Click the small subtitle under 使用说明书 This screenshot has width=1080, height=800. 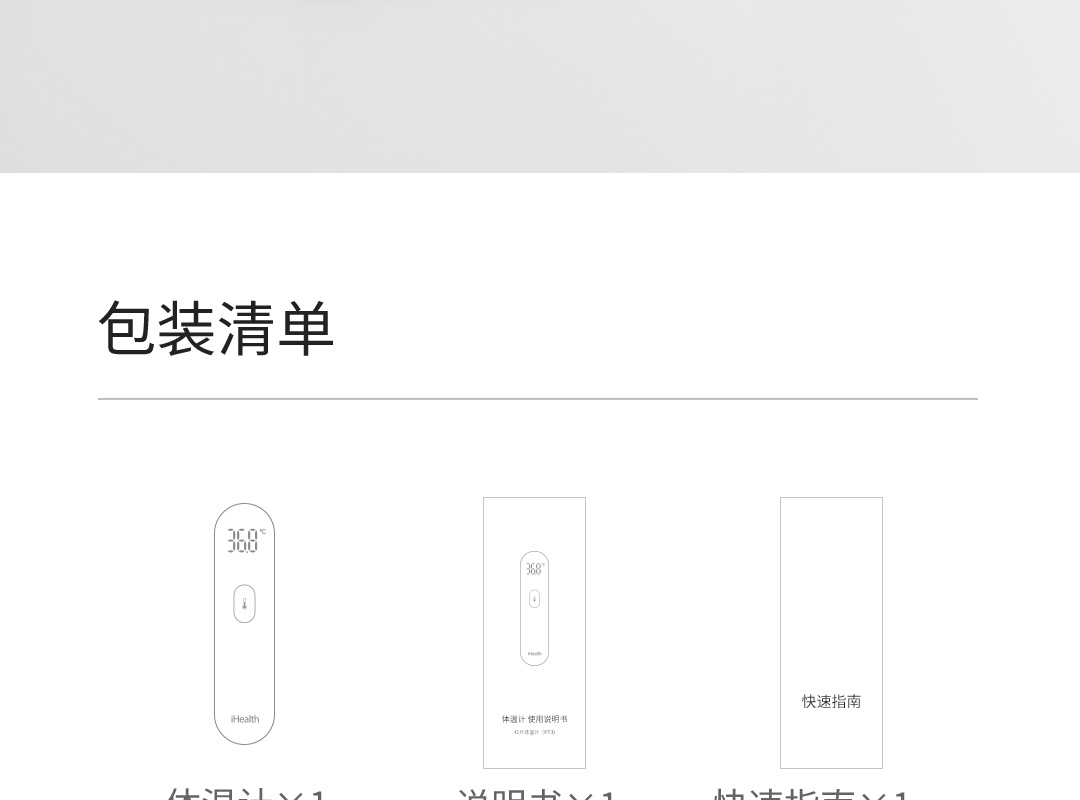[x=534, y=732]
